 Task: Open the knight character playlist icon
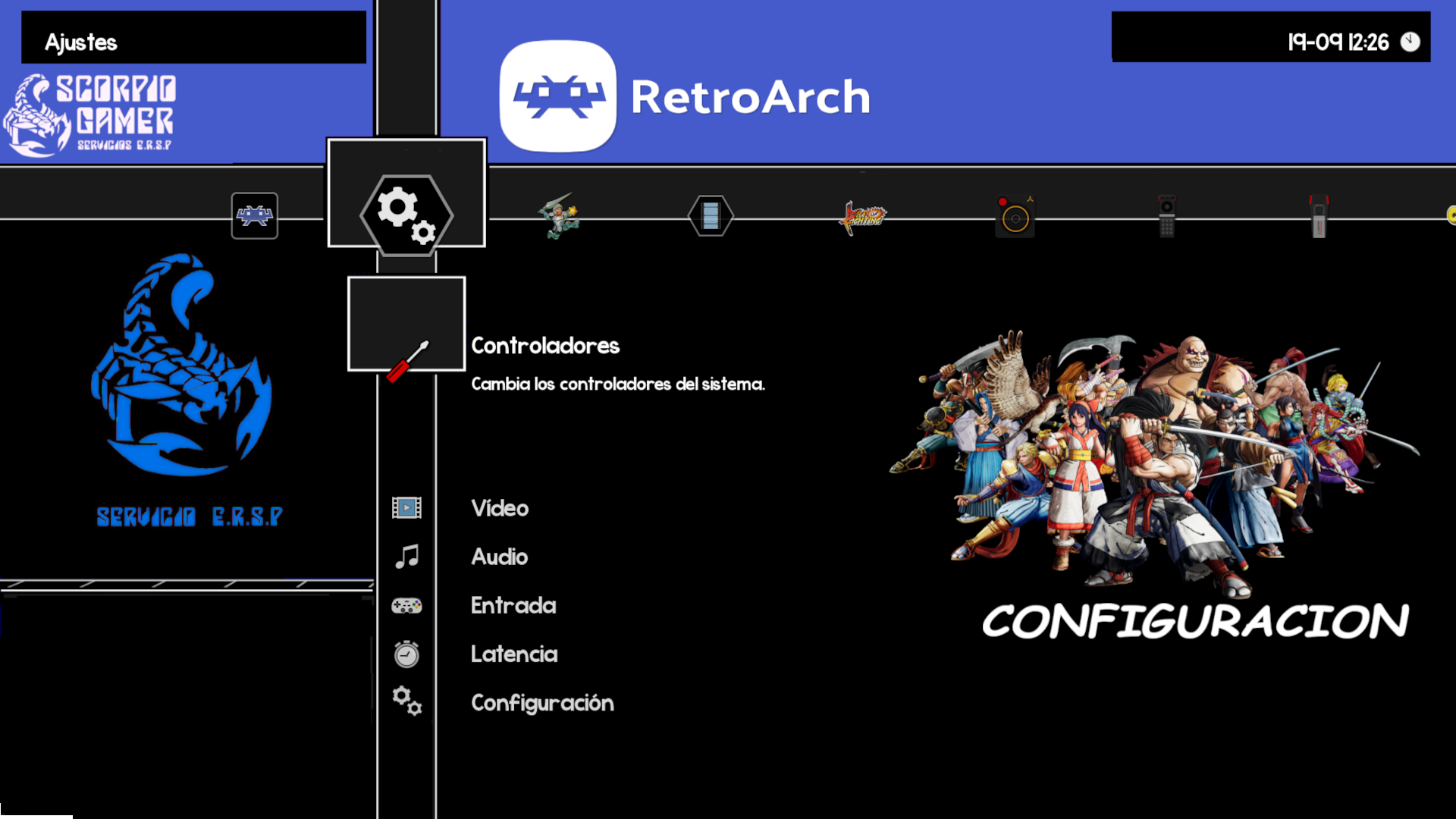tap(559, 217)
